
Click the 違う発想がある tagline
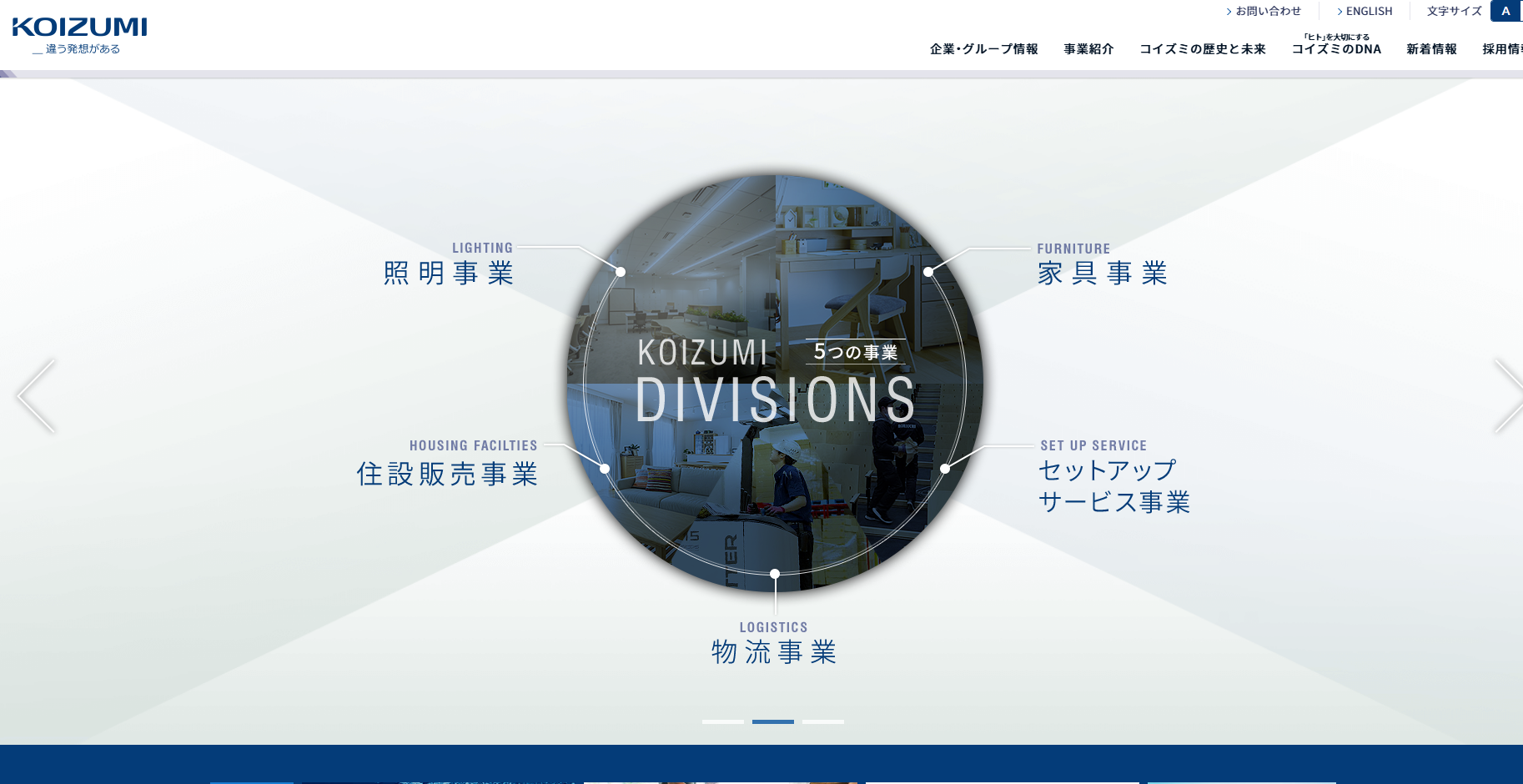77,49
